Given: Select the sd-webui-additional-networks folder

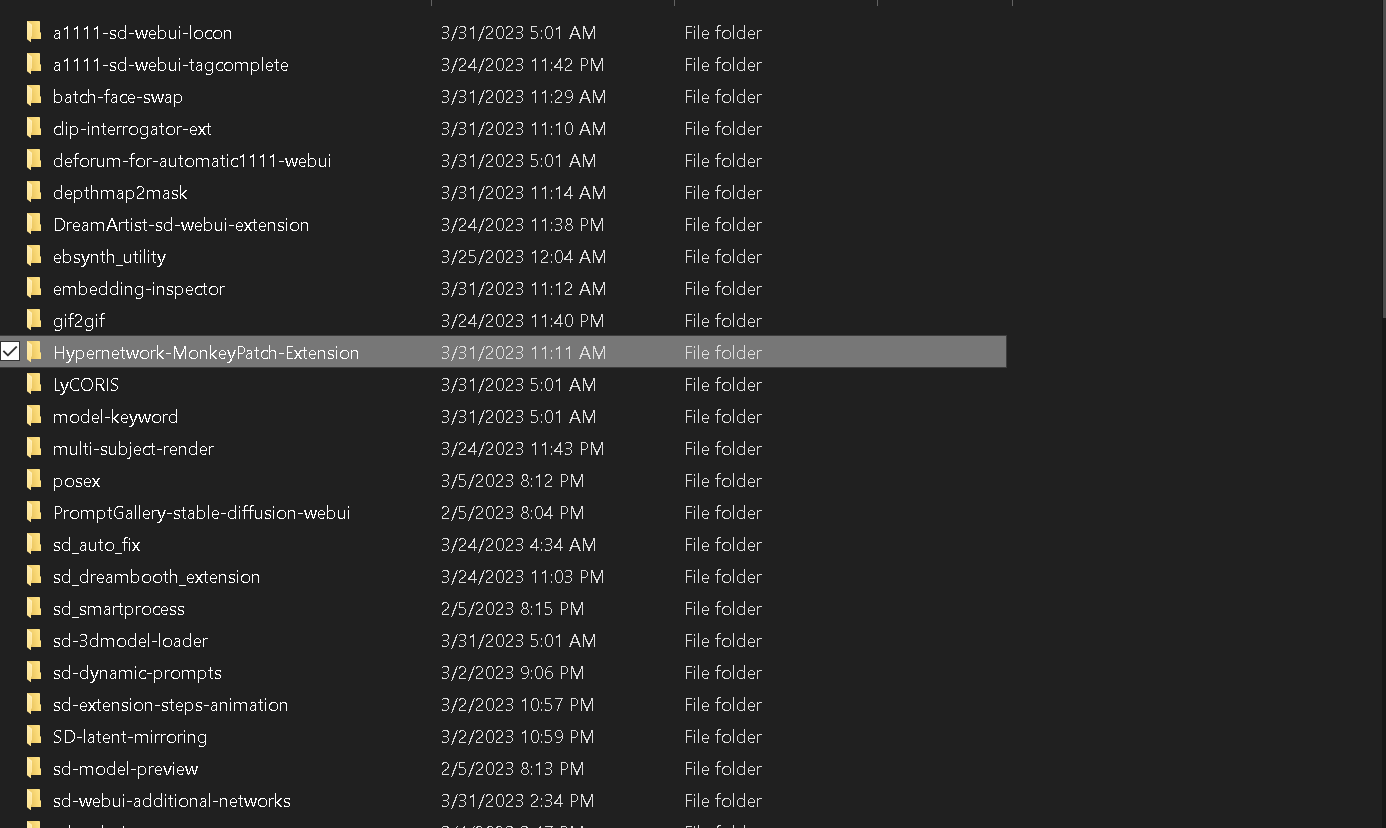Looking at the screenshot, I should (x=171, y=800).
